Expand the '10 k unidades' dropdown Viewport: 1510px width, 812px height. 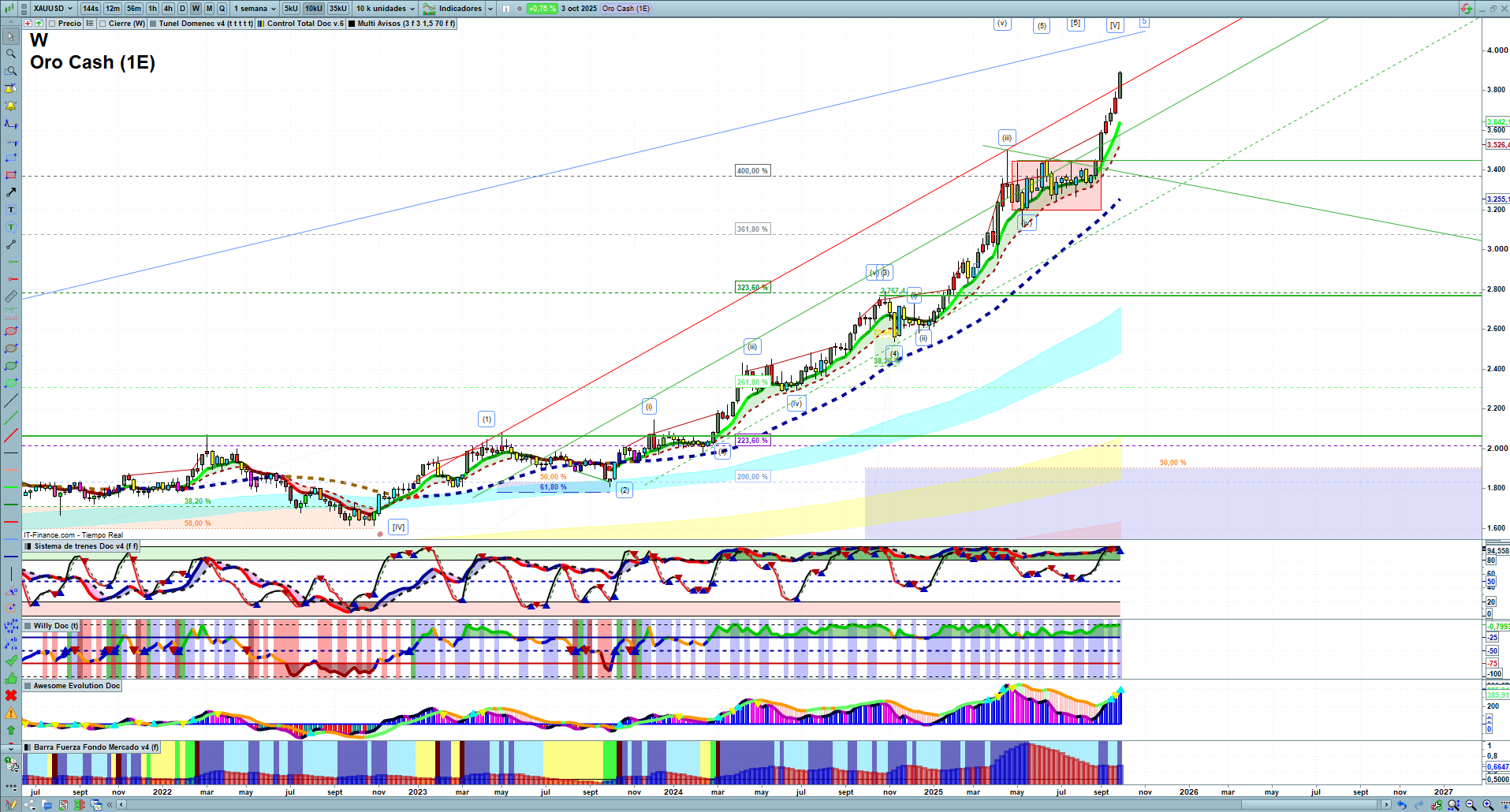click(385, 9)
